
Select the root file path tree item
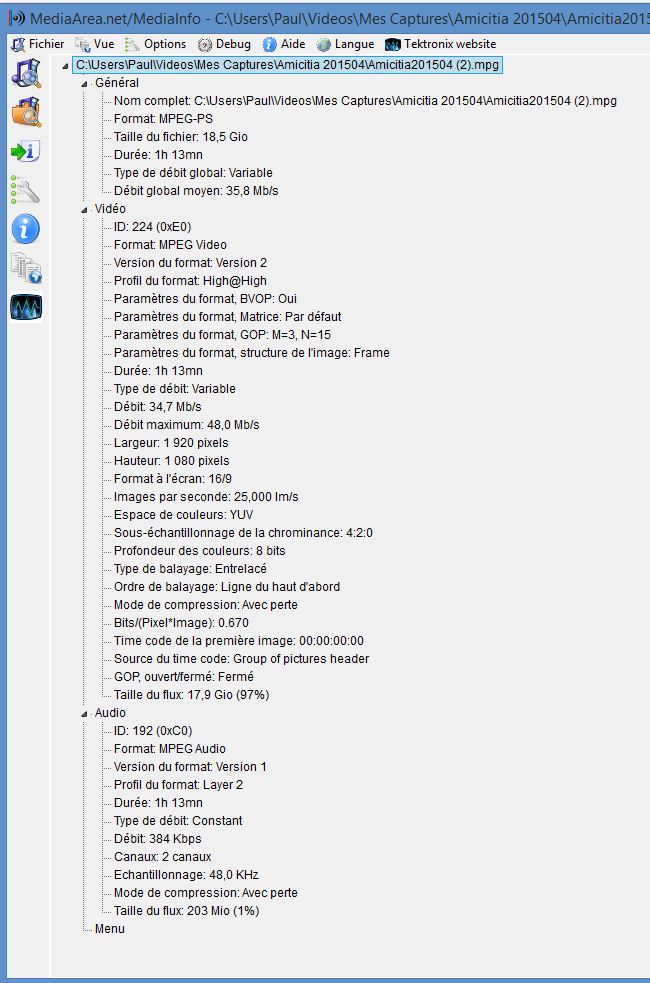point(288,65)
